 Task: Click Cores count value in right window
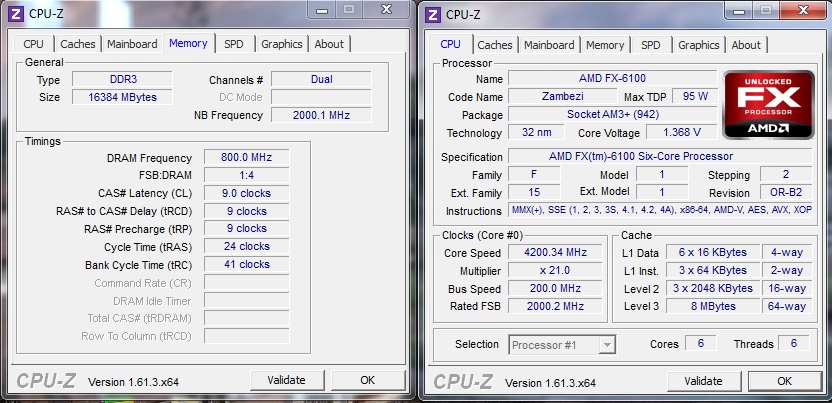[x=700, y=343]
